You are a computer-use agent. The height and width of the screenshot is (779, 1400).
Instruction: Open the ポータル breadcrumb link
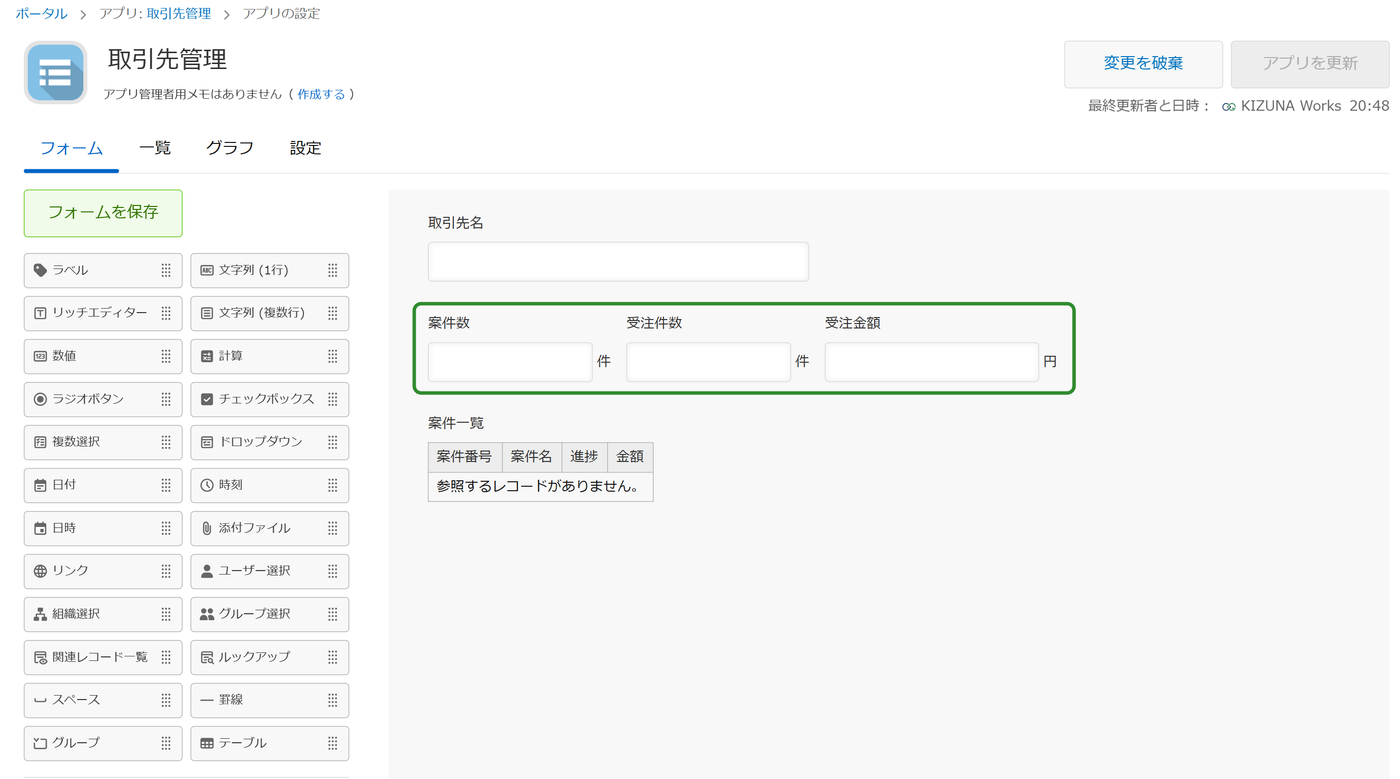click(42, 14)
